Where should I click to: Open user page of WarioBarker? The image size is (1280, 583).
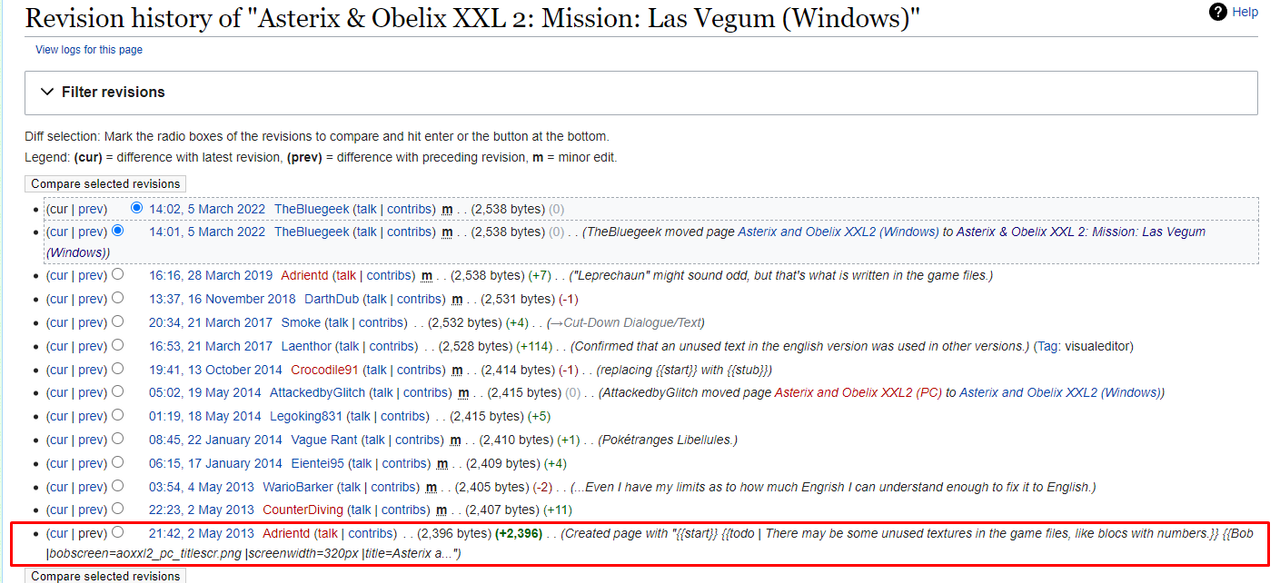[x=300, y=487]
